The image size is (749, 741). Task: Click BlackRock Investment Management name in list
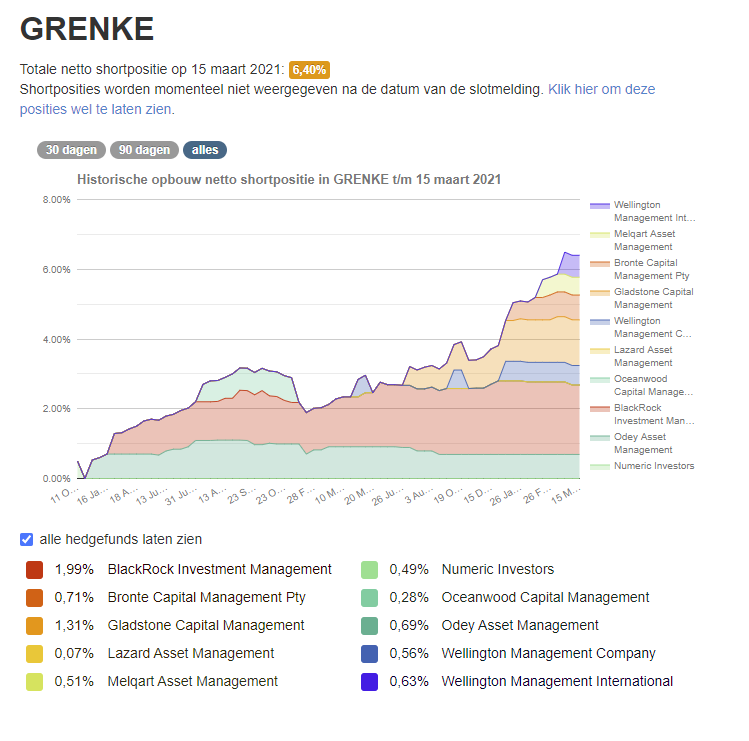click(x=219, y=569)
